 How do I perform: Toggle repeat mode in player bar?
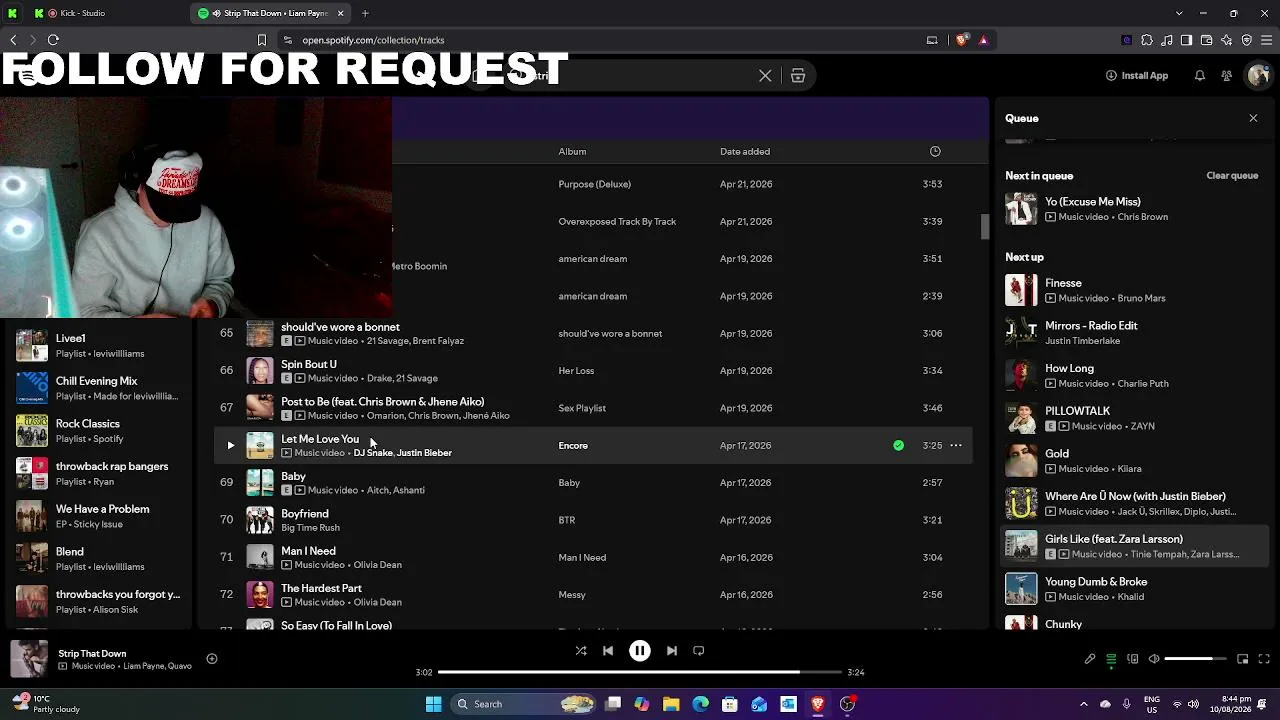point(699,651)
